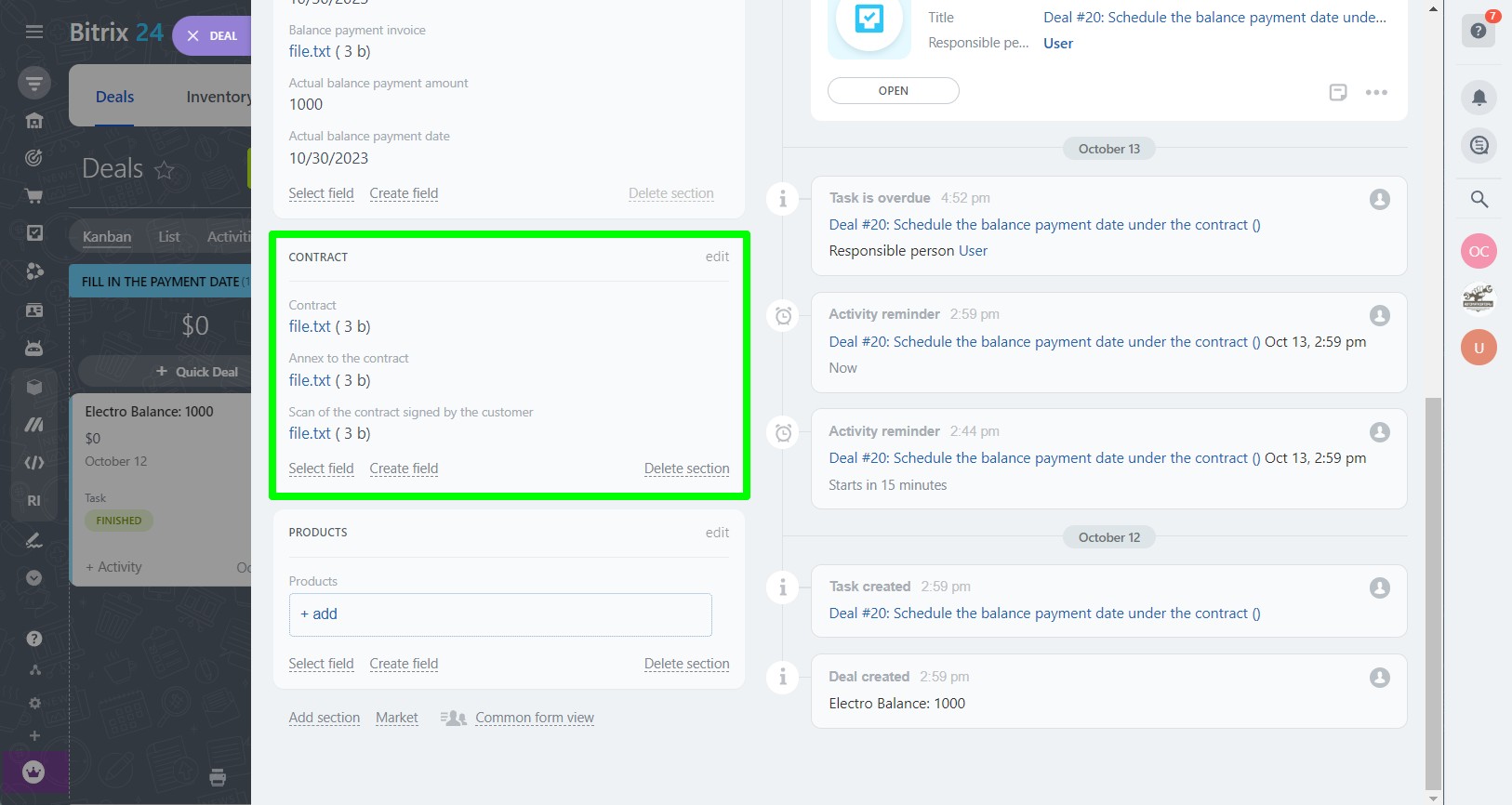Image resolution: width=1512 pixels, height=805 pixels.
Task: Open the Common form view menu
Action: (534, 718)
